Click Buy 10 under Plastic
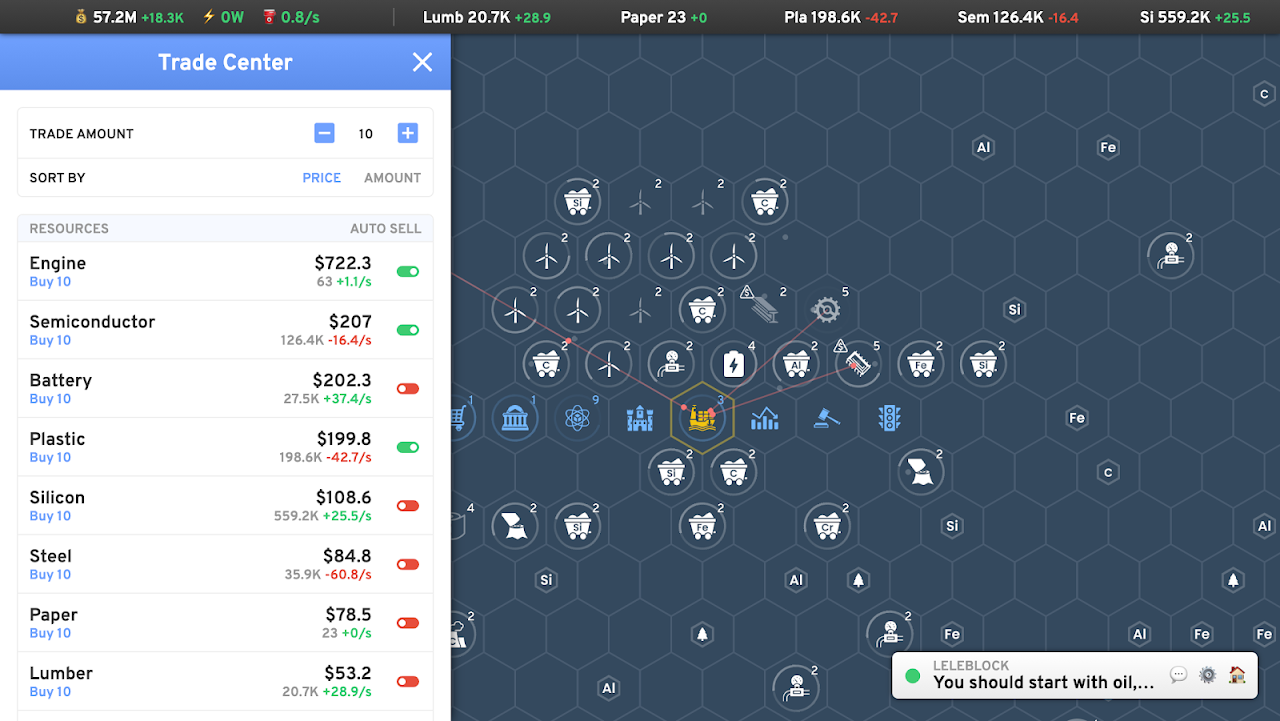Screen dimensions: 1280x721 click(x=50, y=458)
